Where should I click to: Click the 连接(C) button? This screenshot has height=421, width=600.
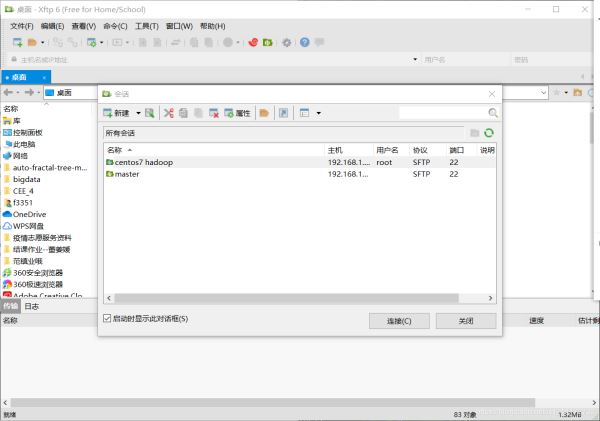(391, 321)
